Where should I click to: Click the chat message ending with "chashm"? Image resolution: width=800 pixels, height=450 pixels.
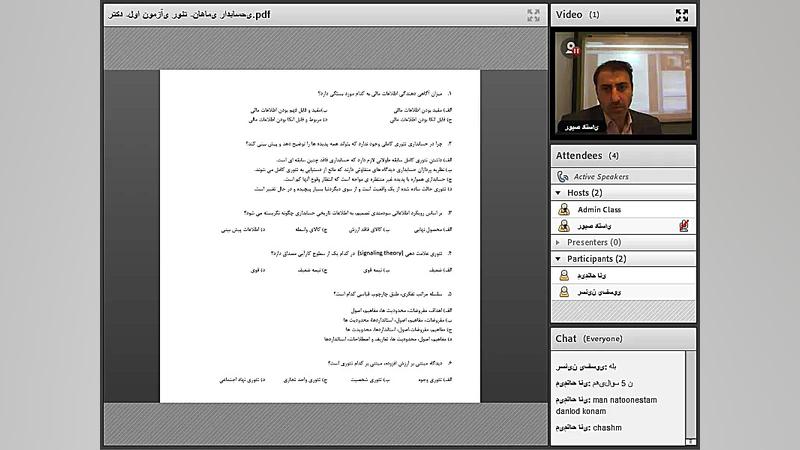(588, 428)
